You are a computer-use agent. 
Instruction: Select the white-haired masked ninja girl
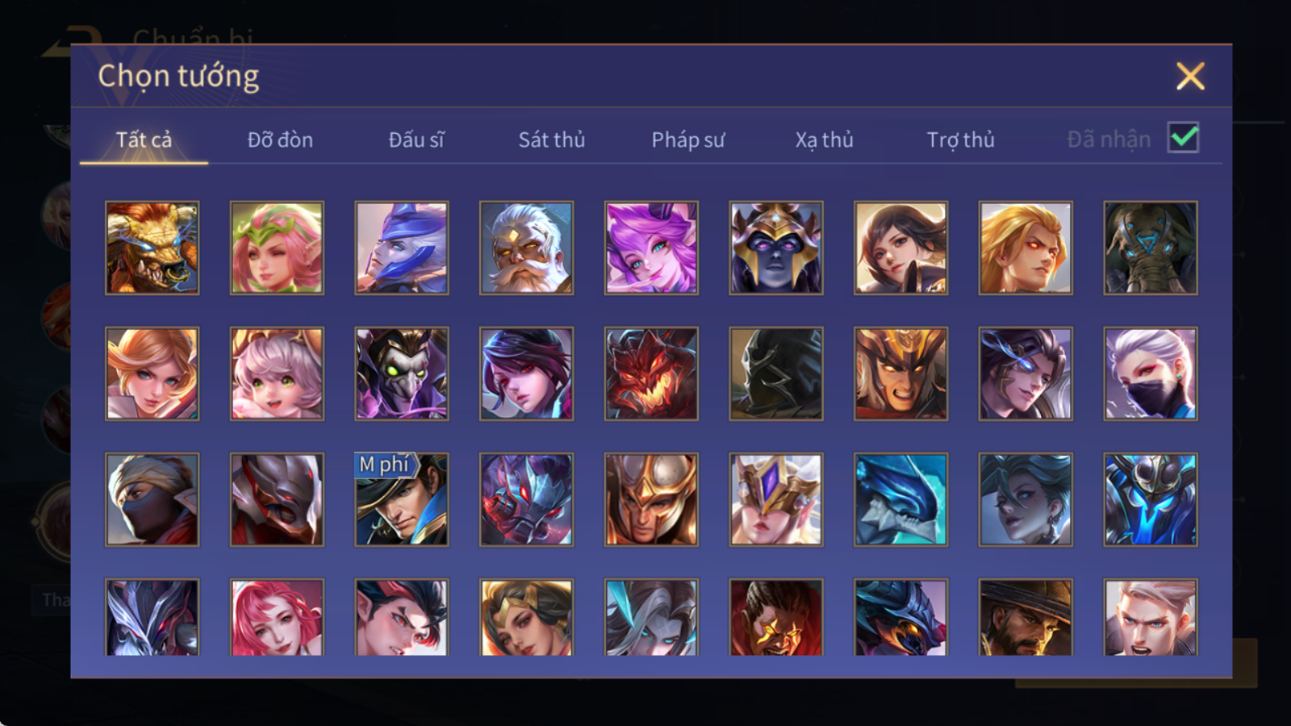[x=1150, y=374]
